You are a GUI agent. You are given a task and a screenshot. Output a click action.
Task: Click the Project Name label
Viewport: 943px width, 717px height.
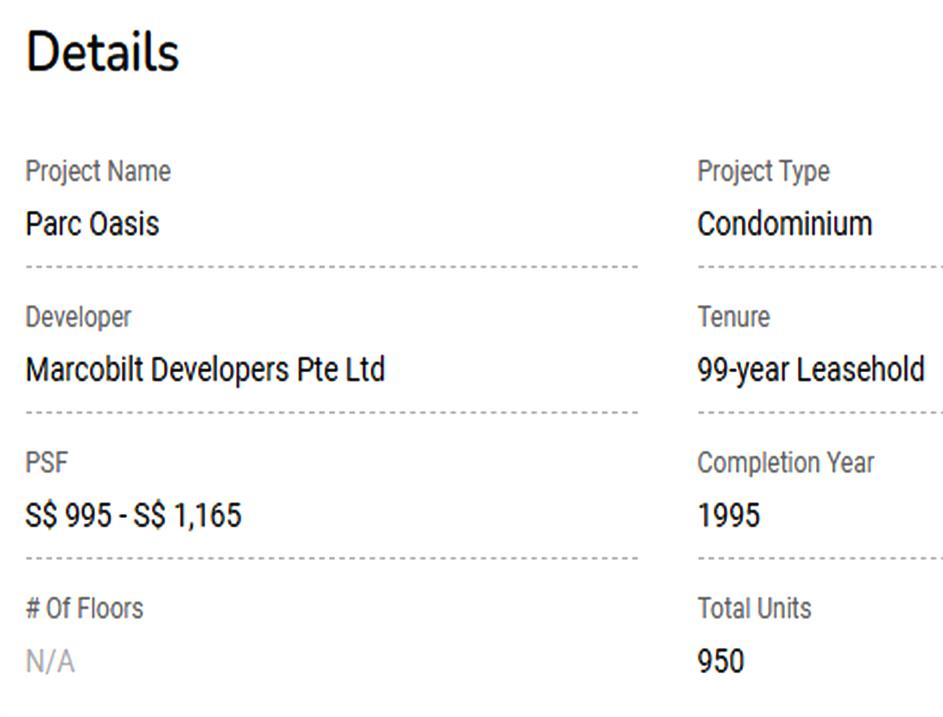[x=98, y=171]
